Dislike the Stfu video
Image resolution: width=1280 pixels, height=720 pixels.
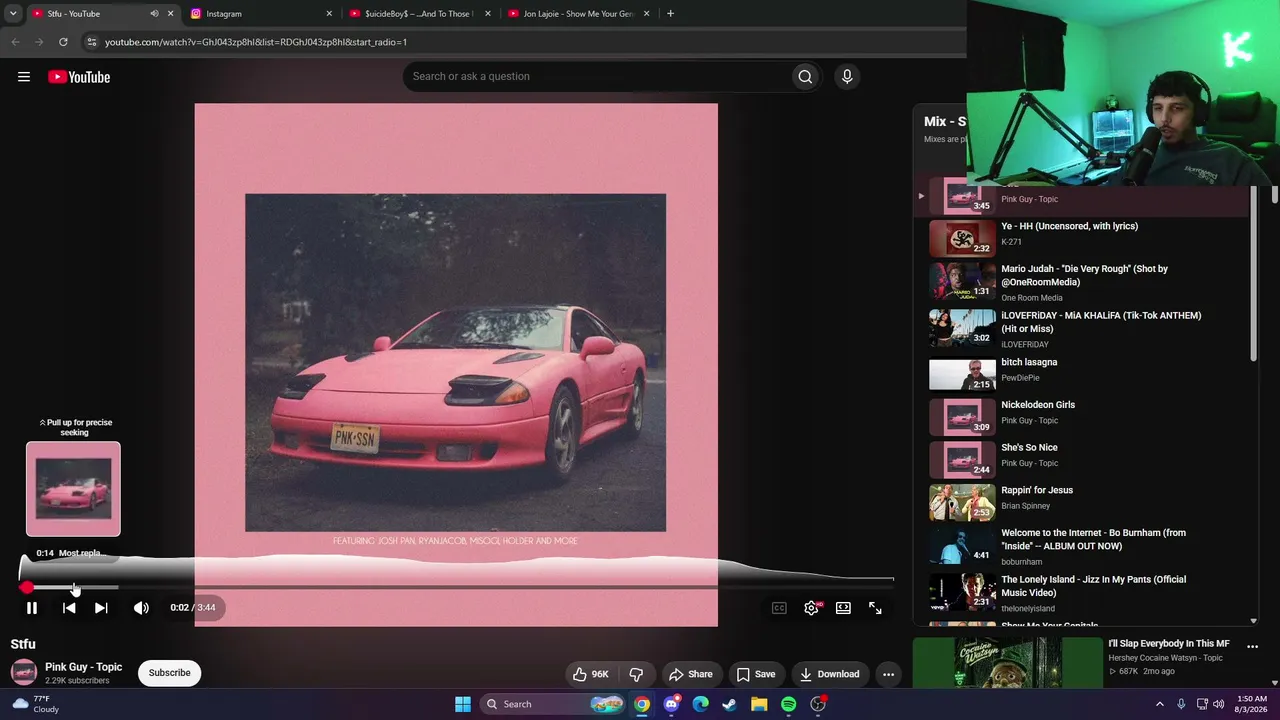click(x=636, y=674)
